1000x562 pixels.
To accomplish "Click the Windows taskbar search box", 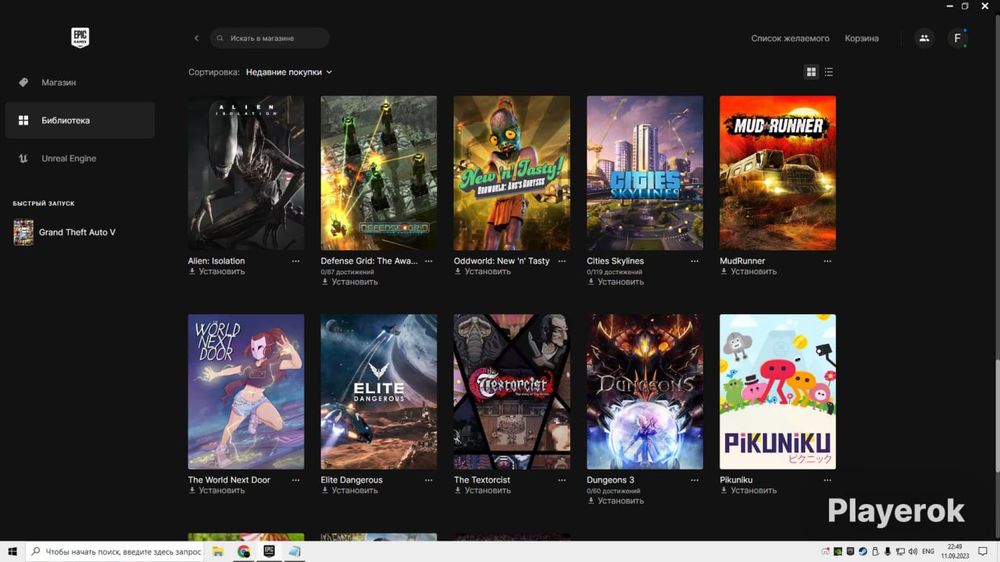I will (x=115, y=551).
